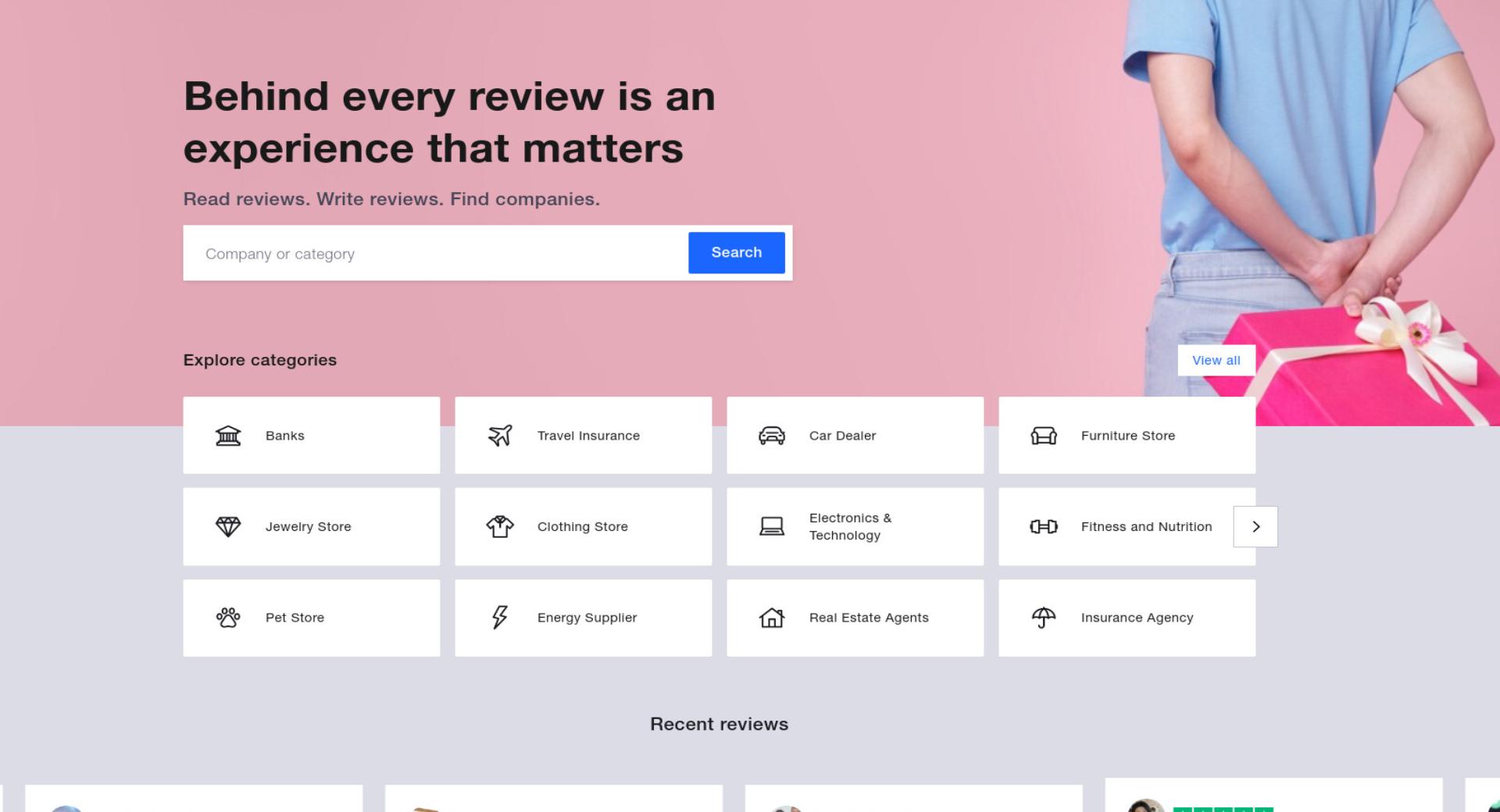
Task: Go to the Pet Store category label
Action: tap(295, 618)
